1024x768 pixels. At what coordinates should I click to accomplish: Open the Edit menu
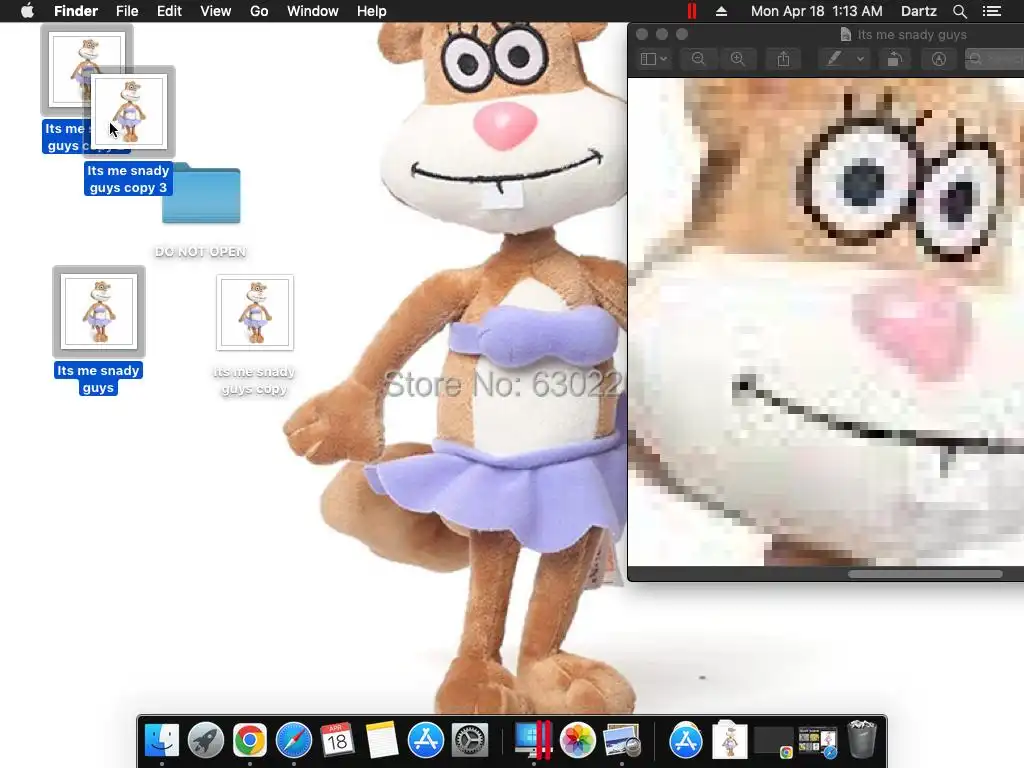tap(169, 11)
